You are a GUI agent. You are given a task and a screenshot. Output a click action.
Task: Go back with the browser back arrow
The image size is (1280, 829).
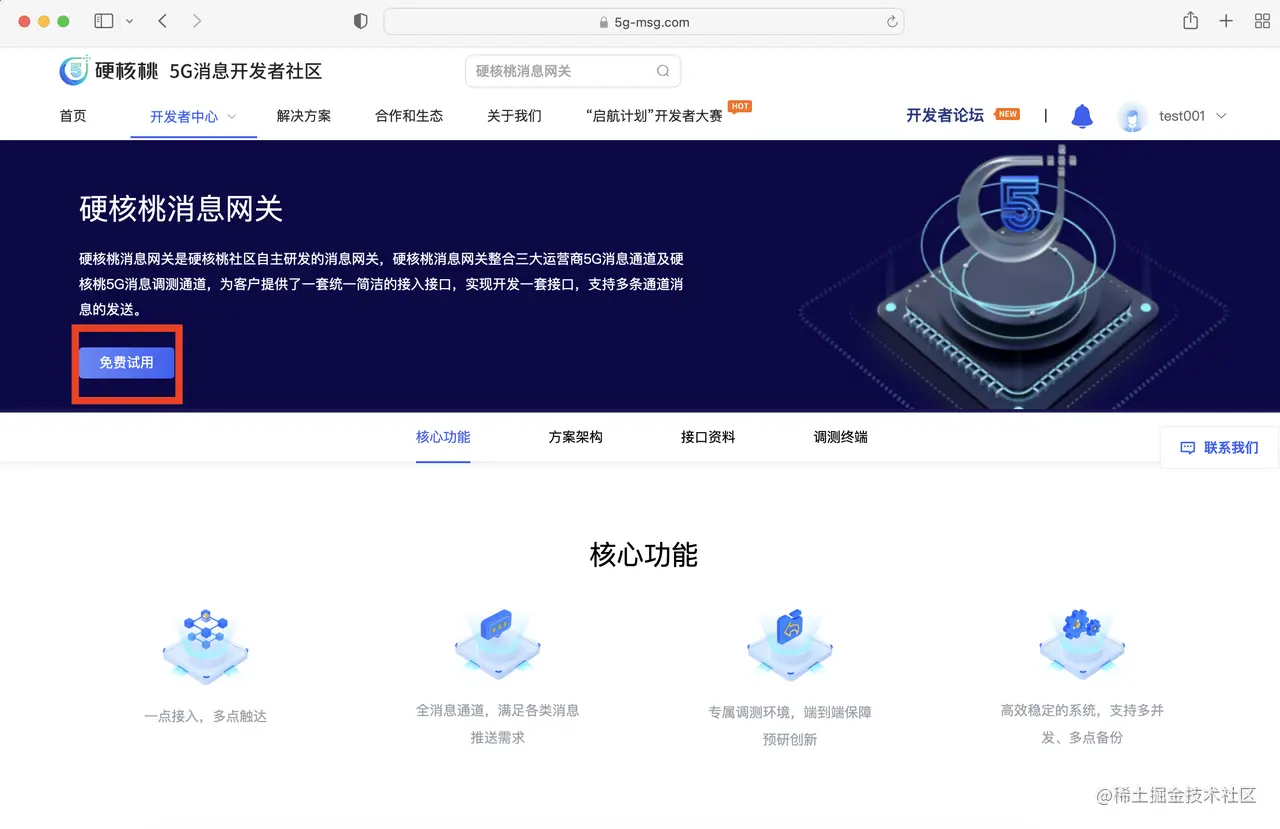tap(163, 21)
